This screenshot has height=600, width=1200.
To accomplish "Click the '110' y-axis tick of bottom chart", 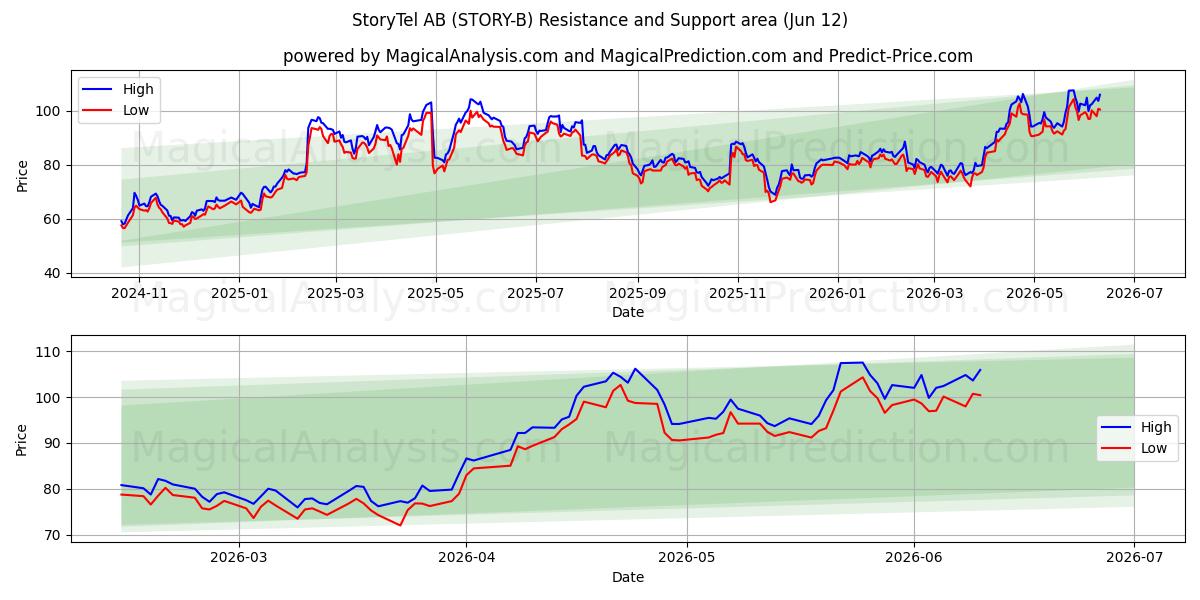I will (50, 352).
